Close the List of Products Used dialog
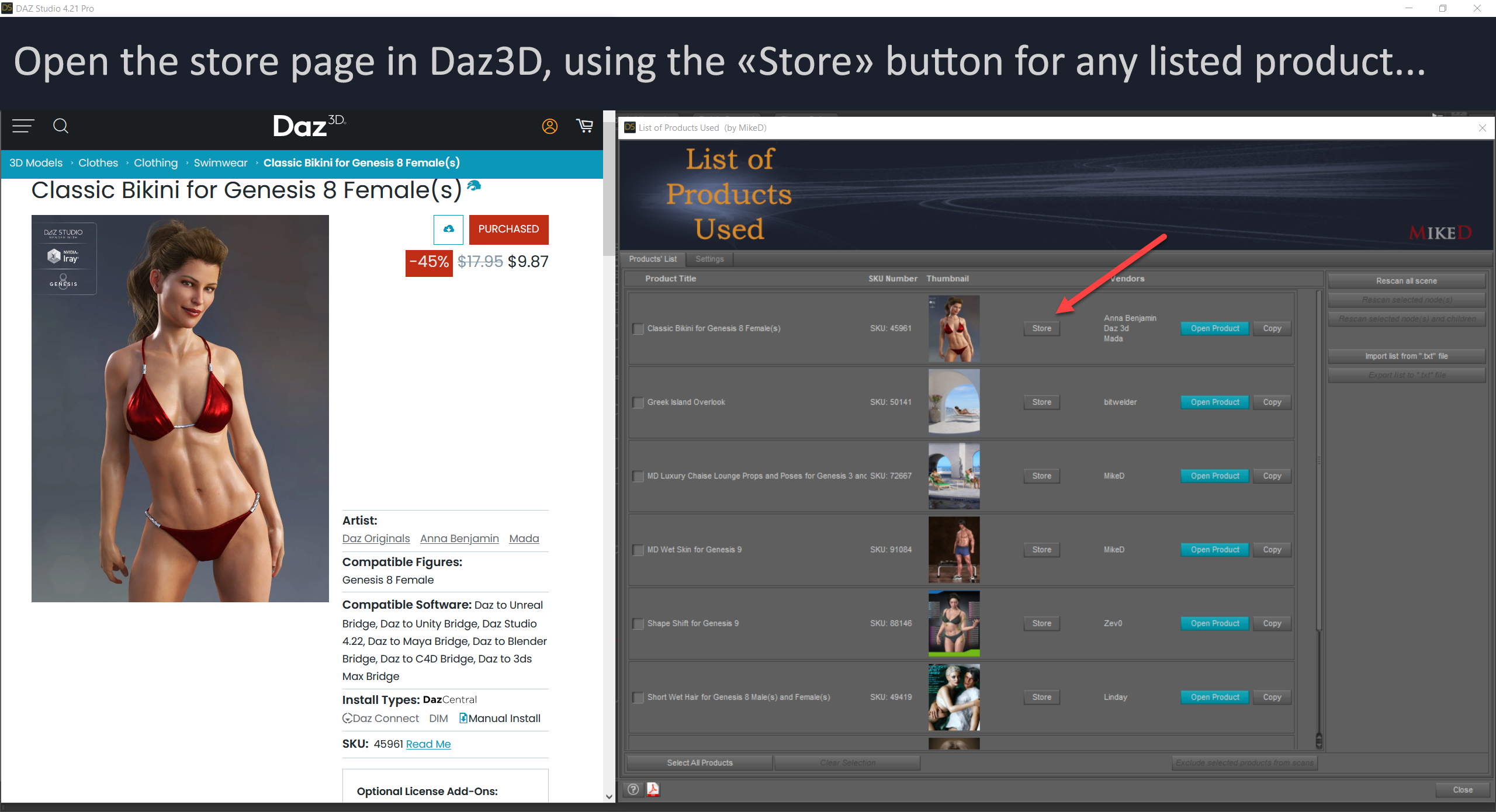1496x812 pixels. coord(1482,128)
